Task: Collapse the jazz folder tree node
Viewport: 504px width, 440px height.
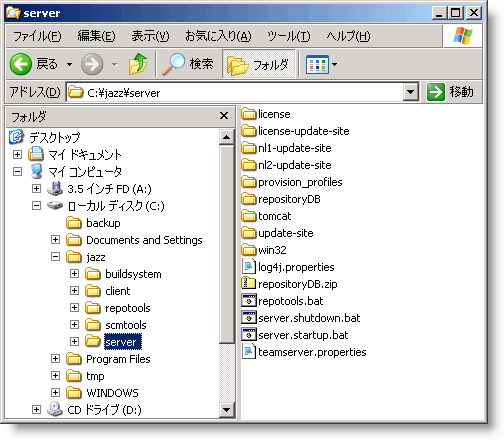Action: point(55,257)
